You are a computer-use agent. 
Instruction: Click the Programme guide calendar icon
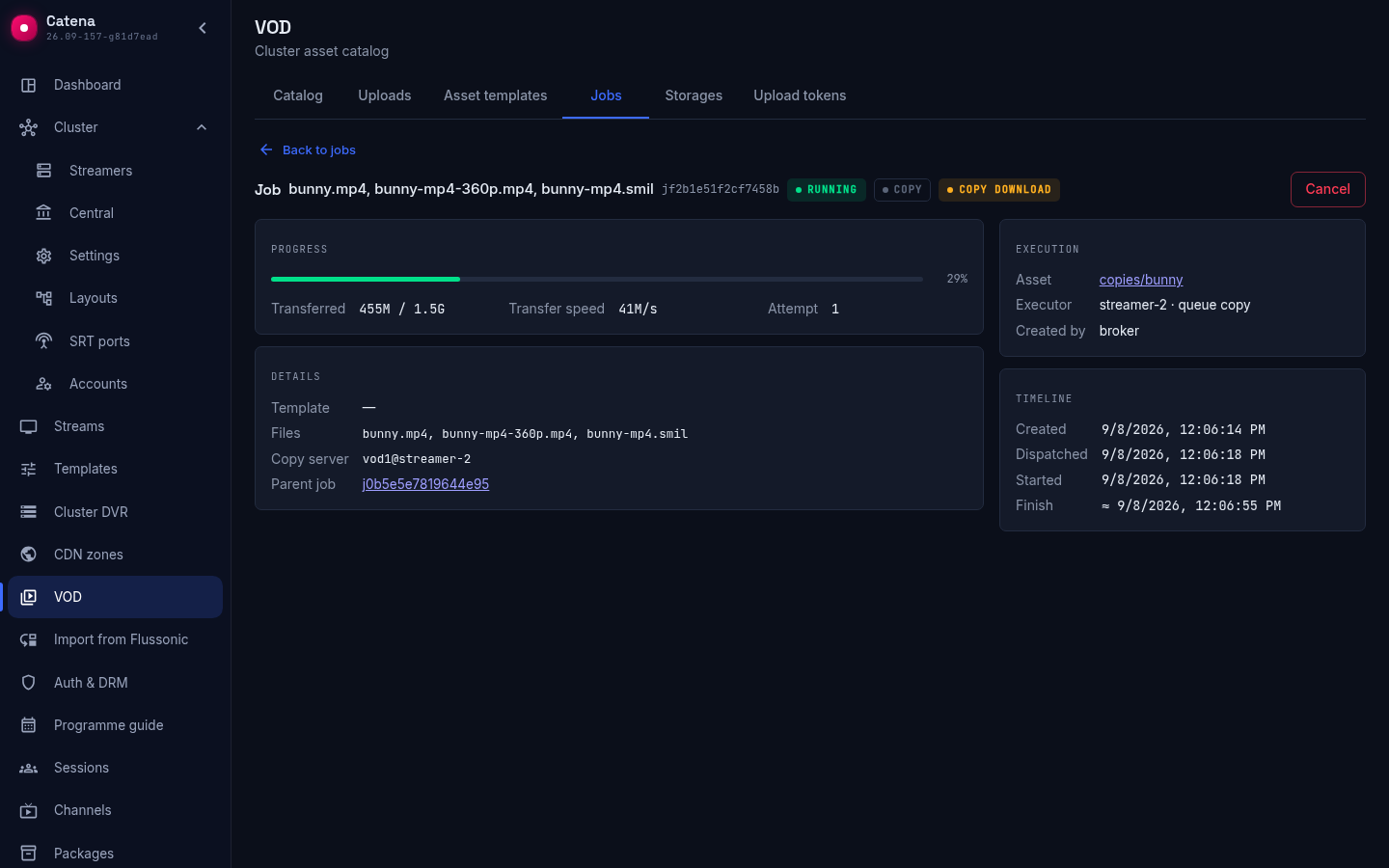click(x=29, y=725)
